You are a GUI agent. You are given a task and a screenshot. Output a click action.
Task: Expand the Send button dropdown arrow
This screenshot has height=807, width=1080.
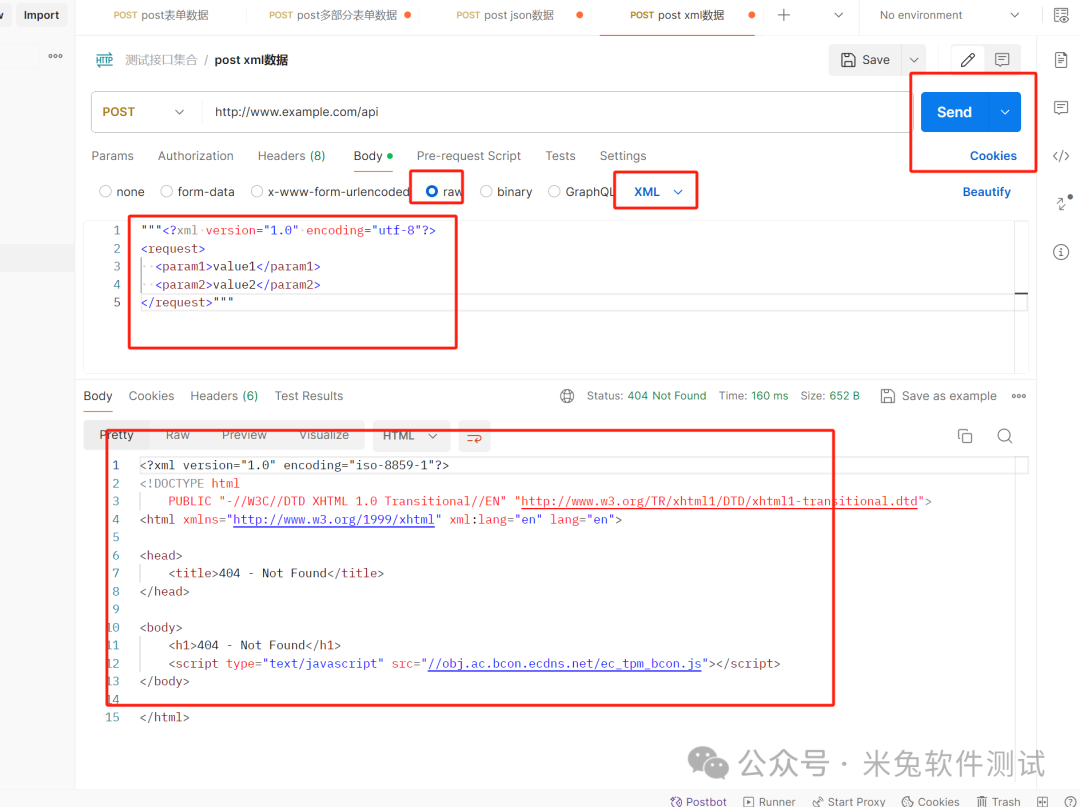point(1005,112)
